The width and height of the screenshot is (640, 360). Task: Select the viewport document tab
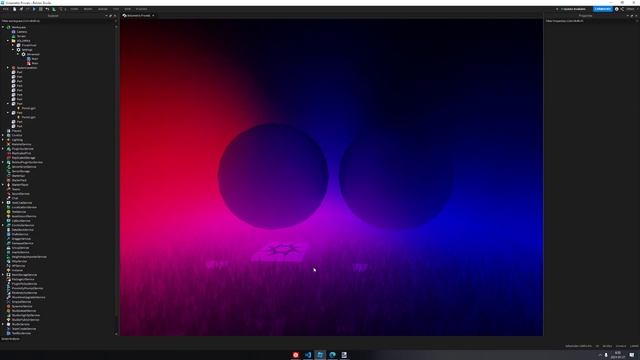(x=139, y=16)
